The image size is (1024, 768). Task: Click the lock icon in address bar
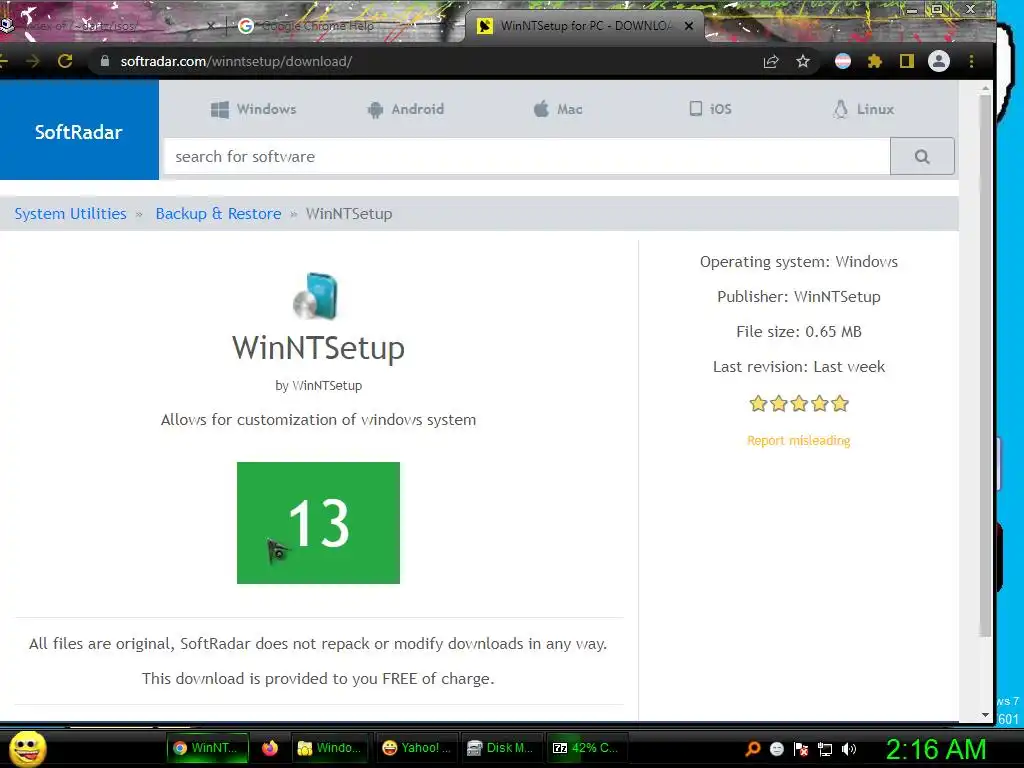[x=104, y=61]
